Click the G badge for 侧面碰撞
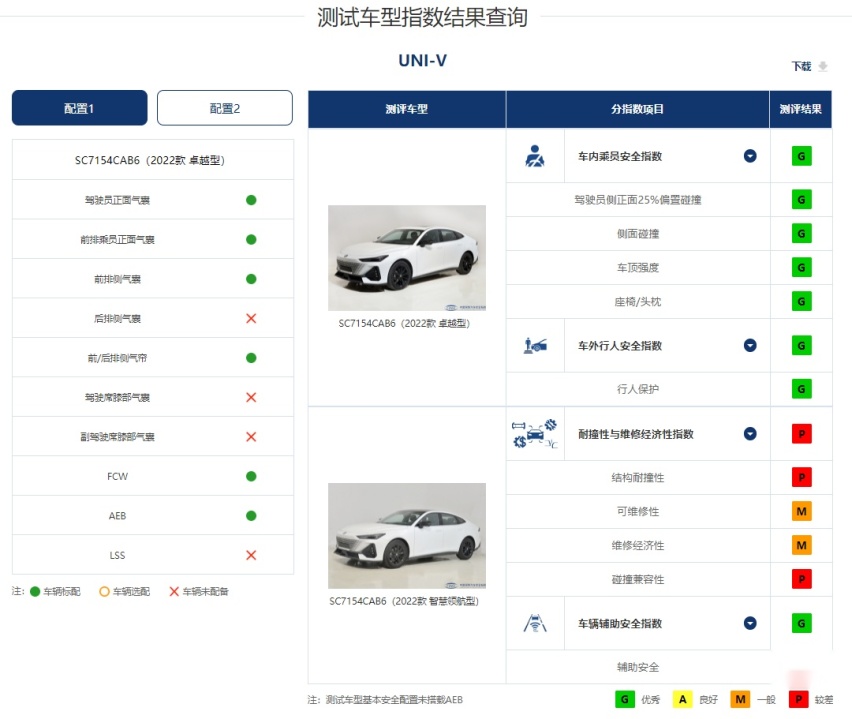This screenshot has height=719, width=852. [801, 234]
